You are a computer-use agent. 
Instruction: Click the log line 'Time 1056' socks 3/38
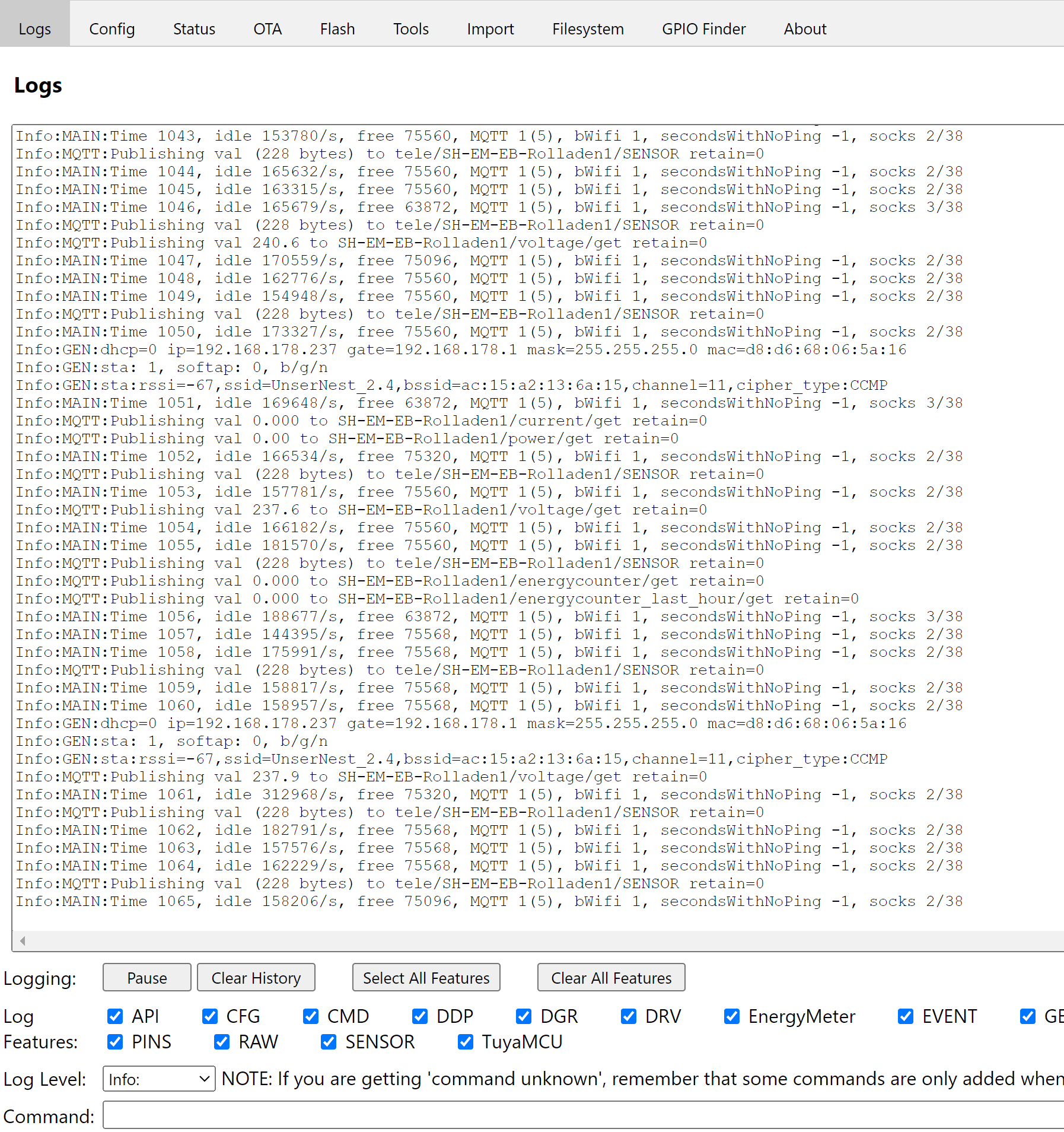pyautogui.click(x=489, y=616)
